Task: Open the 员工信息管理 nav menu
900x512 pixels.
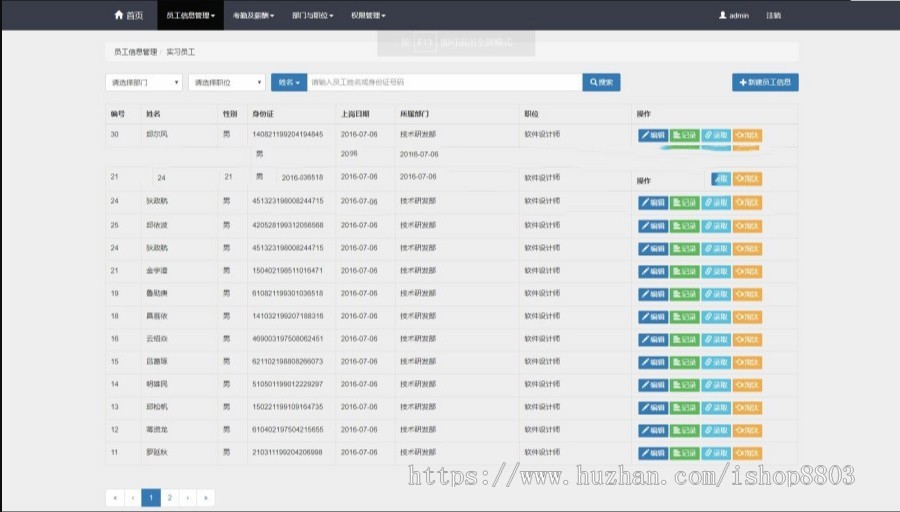Action: point(191,15)
